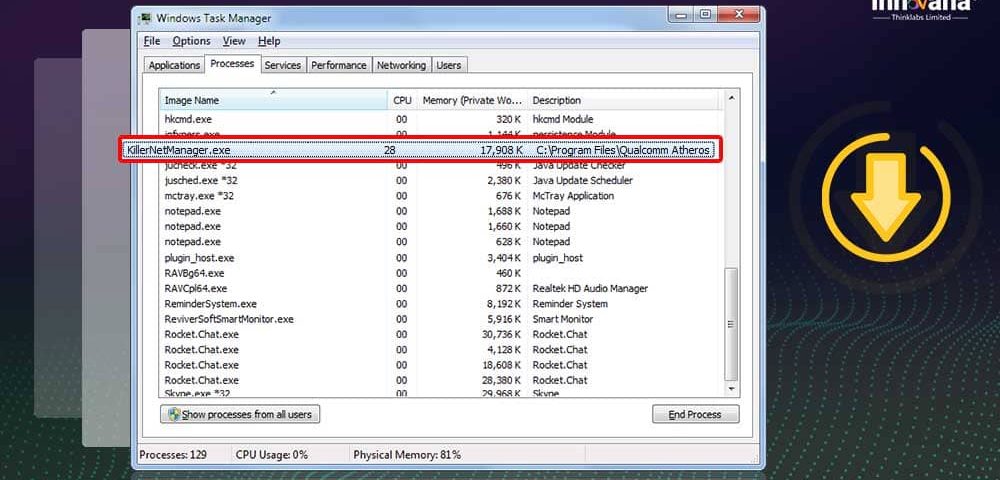Click Show processes from all users button
The height and width of the screenshot is (480, 1000).
tap(240, 414)
